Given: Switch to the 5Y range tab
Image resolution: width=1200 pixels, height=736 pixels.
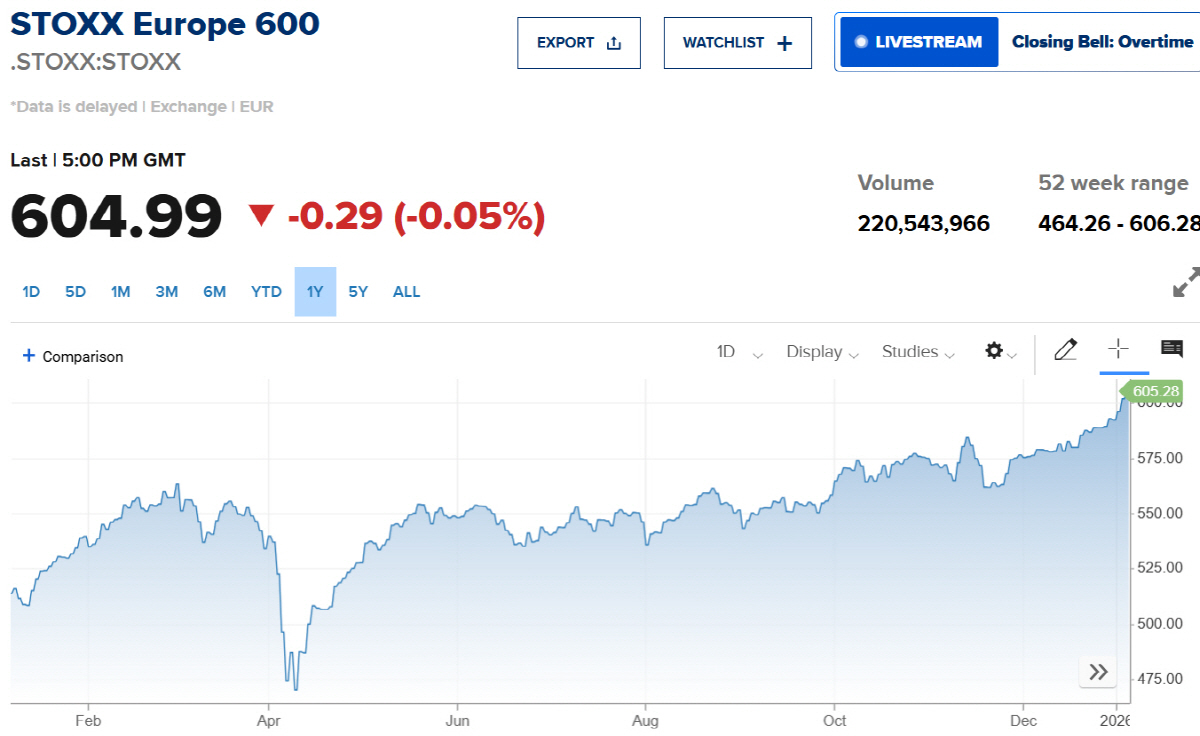Looking at the screenshot, I should click(x=358, y=291).
